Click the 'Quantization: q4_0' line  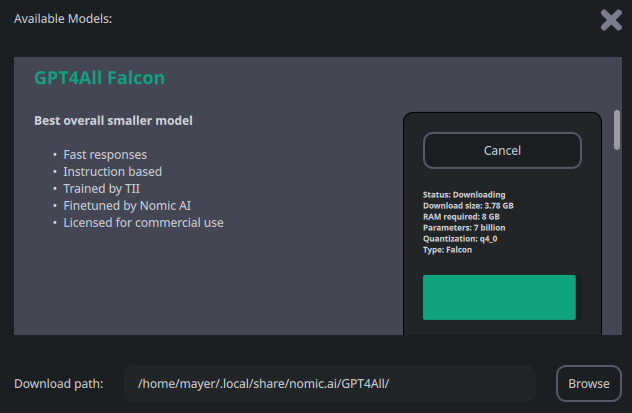[x=460, y=239]
